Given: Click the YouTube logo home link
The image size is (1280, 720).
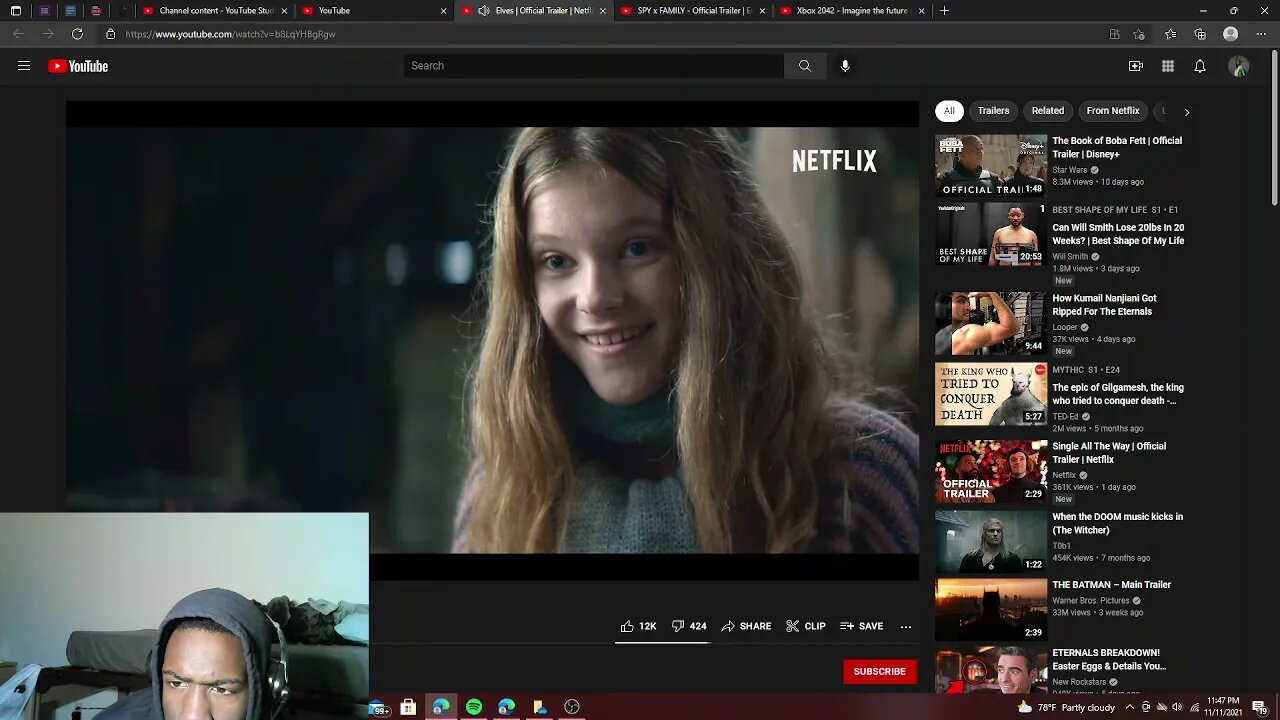Looking at the screenshot, I should tap(78, 66).
